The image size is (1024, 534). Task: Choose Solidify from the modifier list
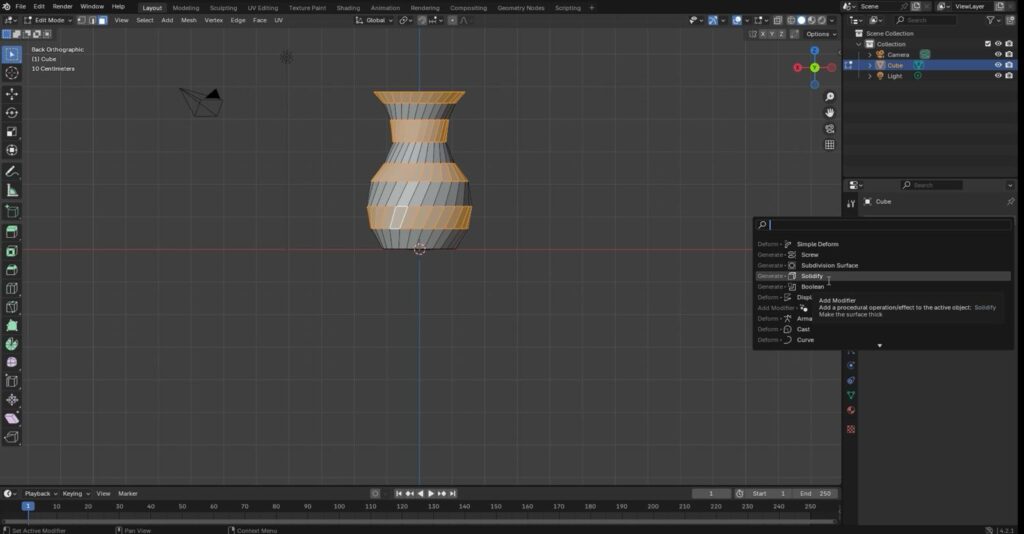812,276
